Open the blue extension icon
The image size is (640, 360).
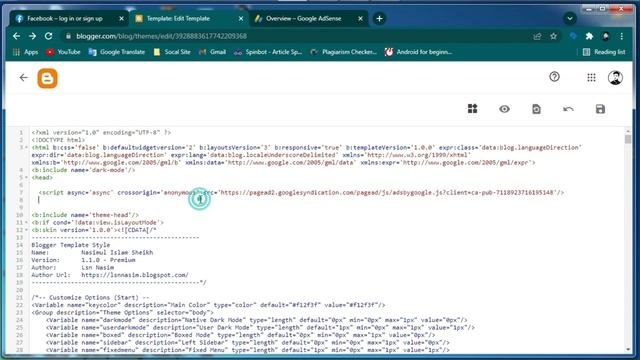[x=573, y=36]
